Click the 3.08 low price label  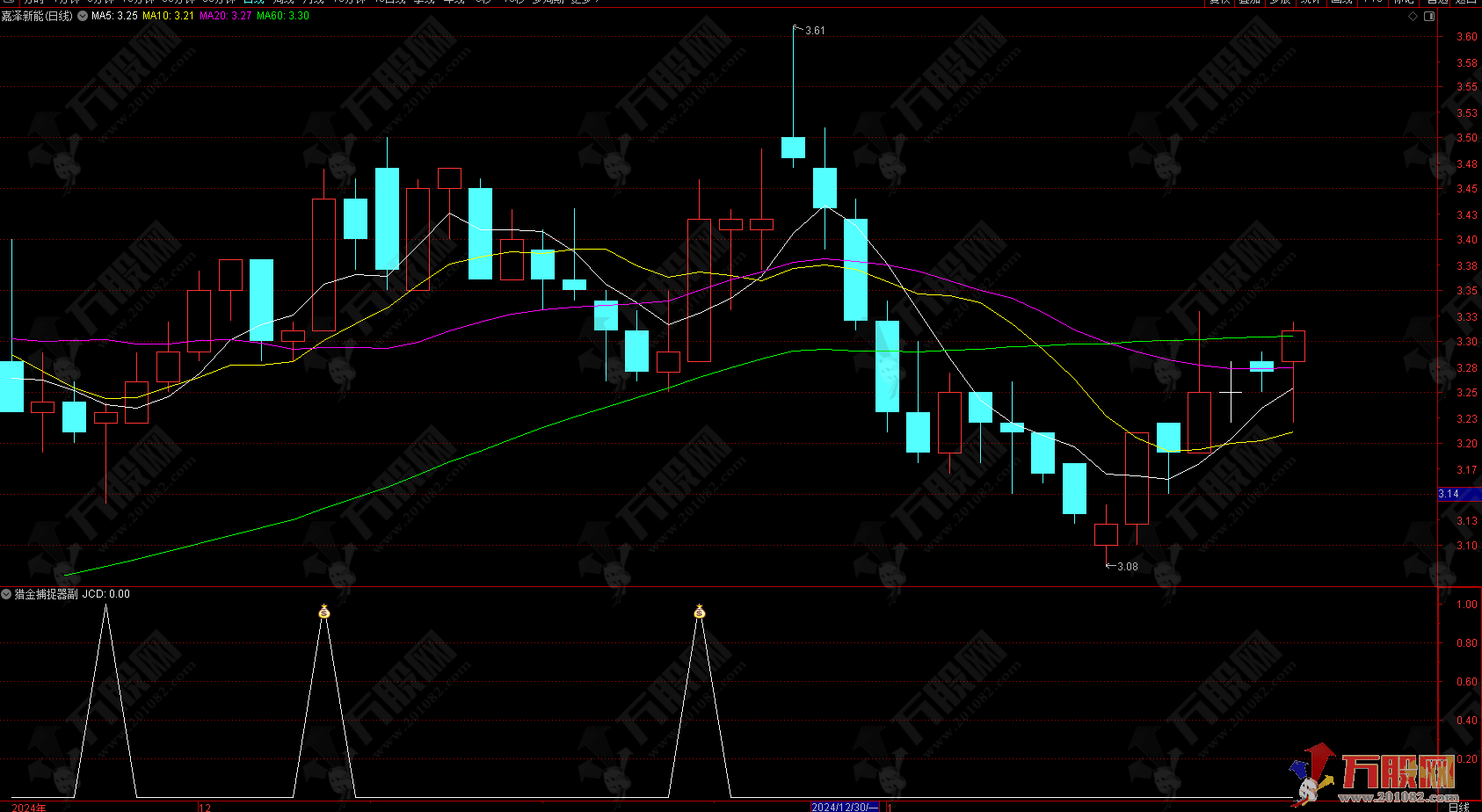tap(1127, 567)
